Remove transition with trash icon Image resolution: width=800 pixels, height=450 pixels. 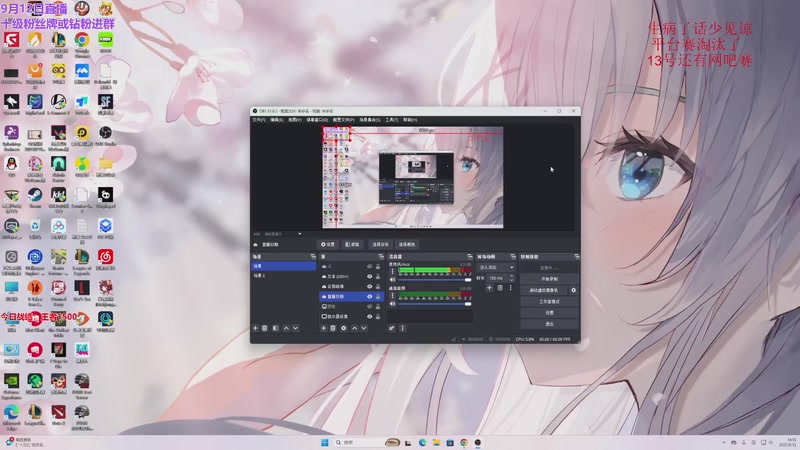click(x=500, y=288)
